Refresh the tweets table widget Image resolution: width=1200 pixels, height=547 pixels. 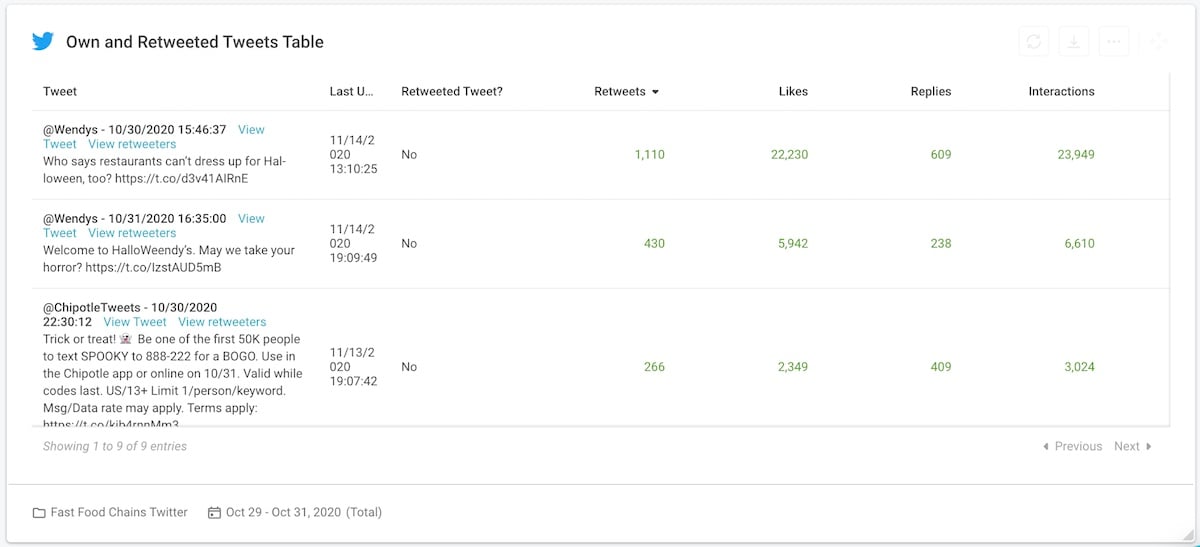pyautogui.click(x=1034, y=42)
